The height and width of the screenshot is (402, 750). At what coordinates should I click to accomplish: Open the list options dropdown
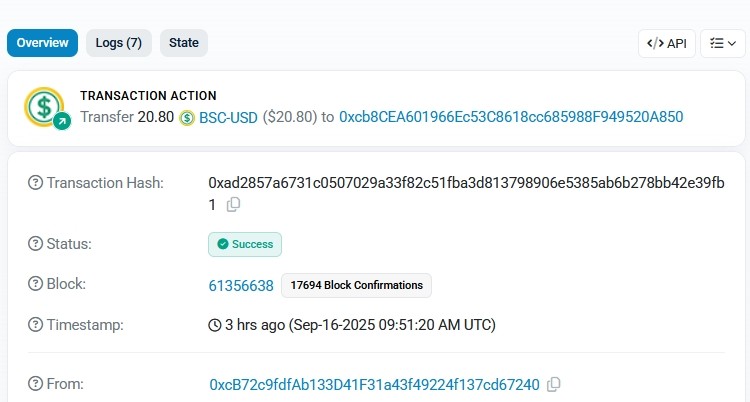[724, 43]
